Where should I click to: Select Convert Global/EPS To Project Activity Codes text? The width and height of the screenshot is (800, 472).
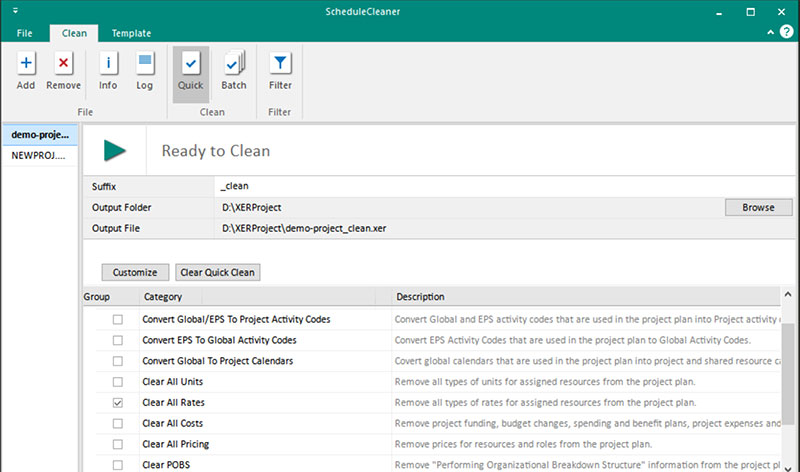pyautogui.click(x=236, y=319)
